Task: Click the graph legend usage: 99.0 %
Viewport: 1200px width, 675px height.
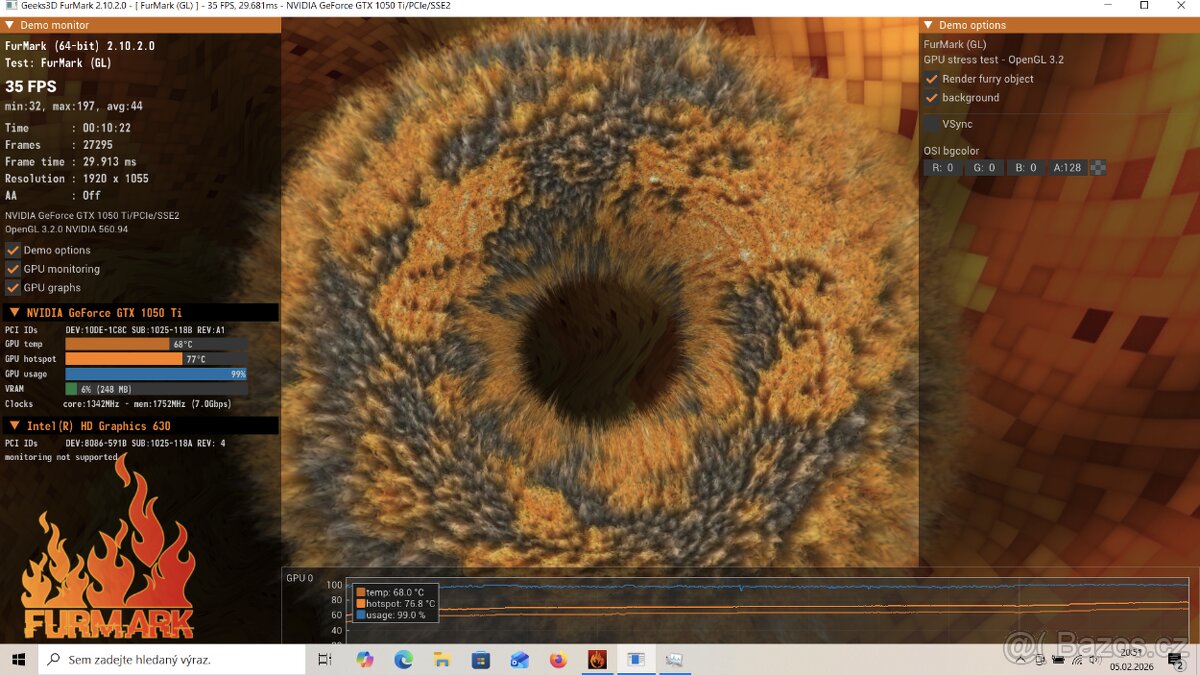Action: click(391, 615)
